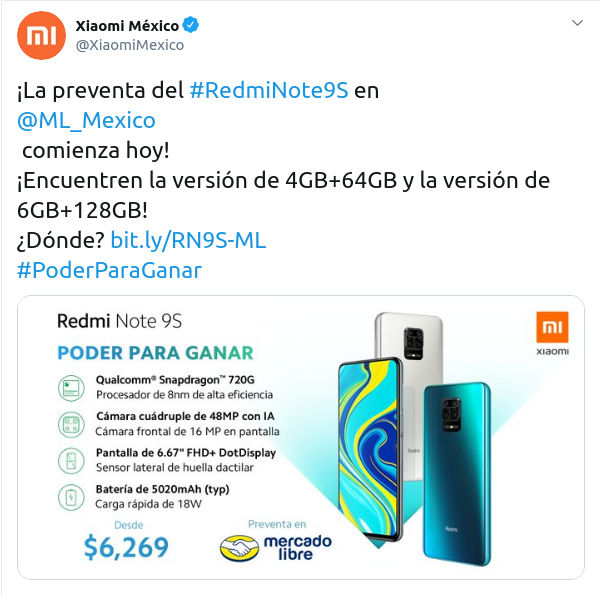The width and height of the screenshot is (600, 596).
Task: Click the Xiaomi logo in the promo image
Action: coord(552,333)
